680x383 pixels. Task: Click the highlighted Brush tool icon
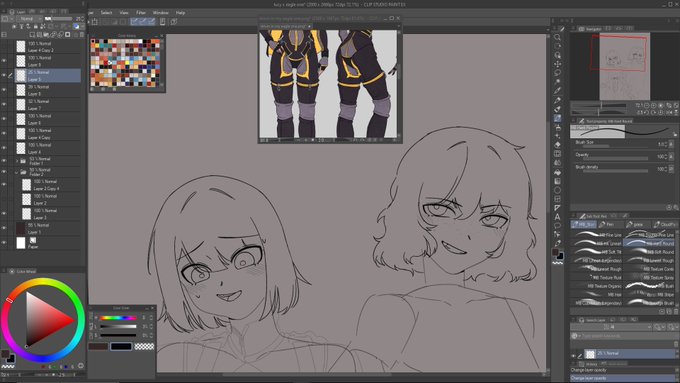coord(557,118)
